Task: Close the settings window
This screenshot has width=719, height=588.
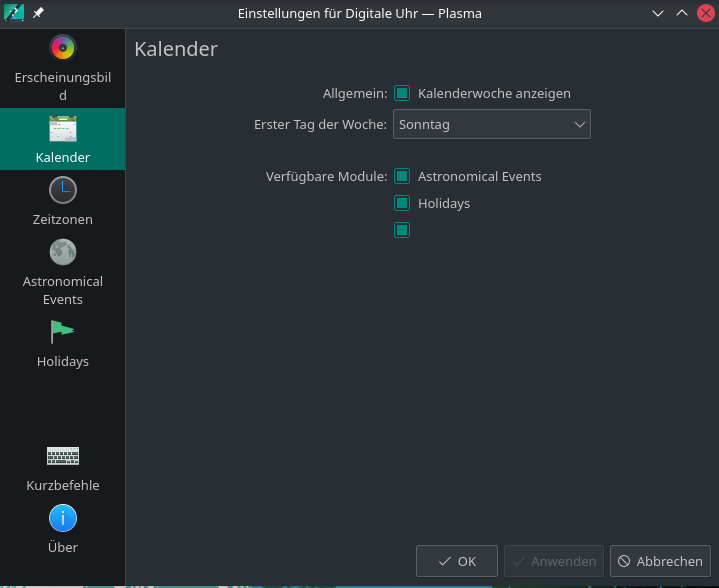Action: (x=706, y=13)
